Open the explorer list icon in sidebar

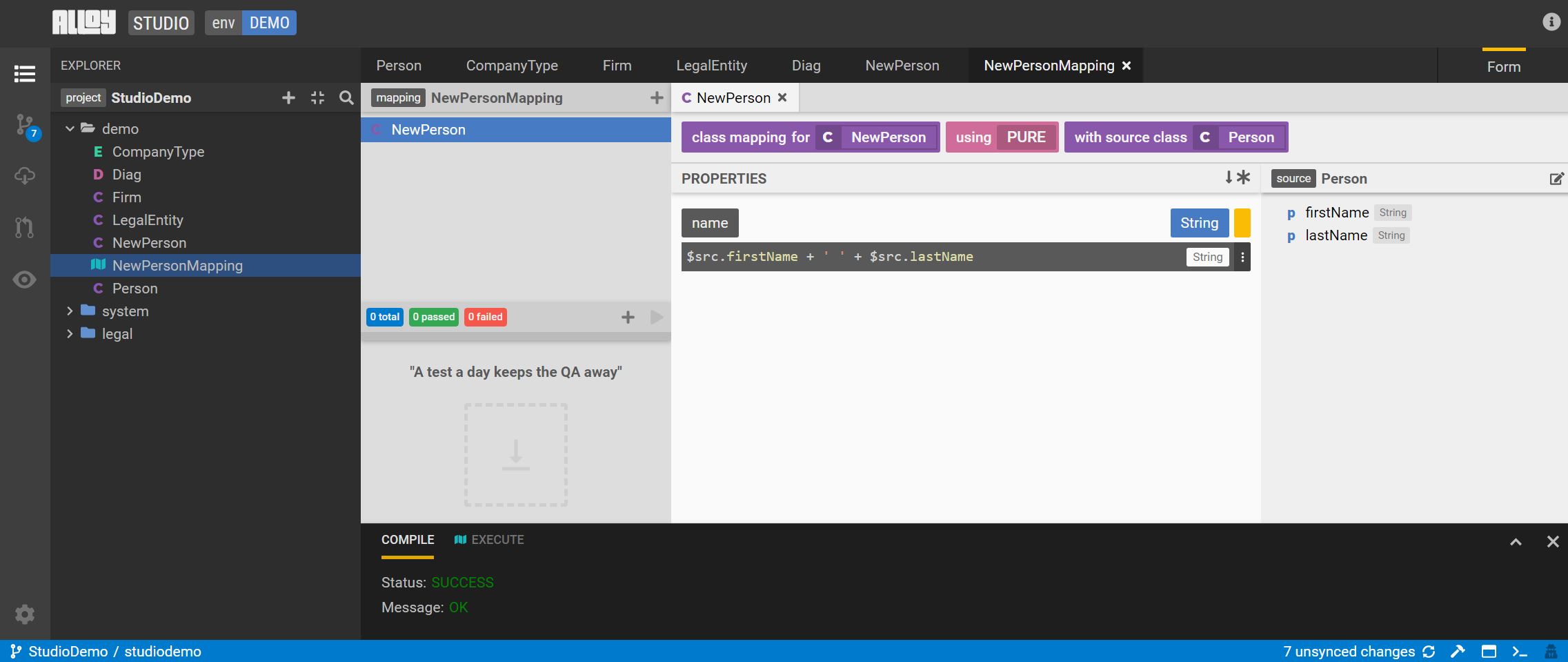pyautogui.click(x=25, y=73)
